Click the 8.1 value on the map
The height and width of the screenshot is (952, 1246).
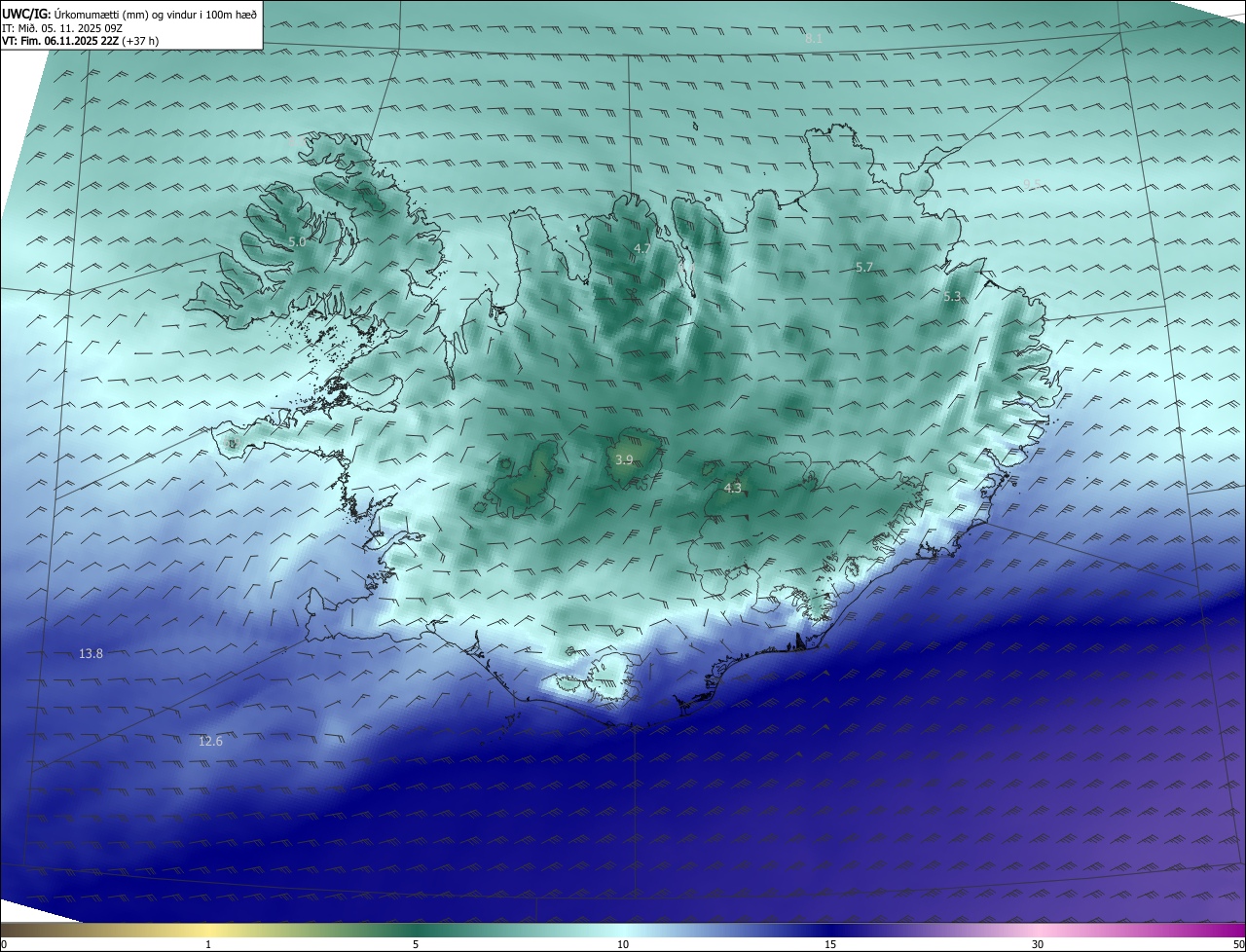point(814,38)
